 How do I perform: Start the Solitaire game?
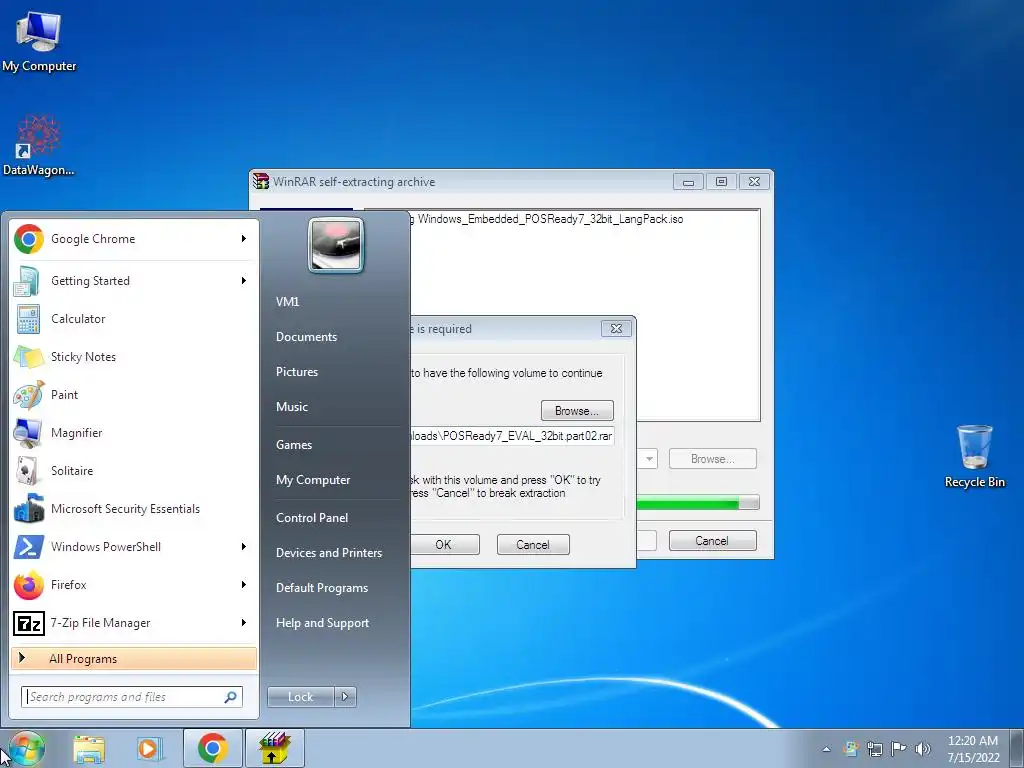[x=134, y=471]
